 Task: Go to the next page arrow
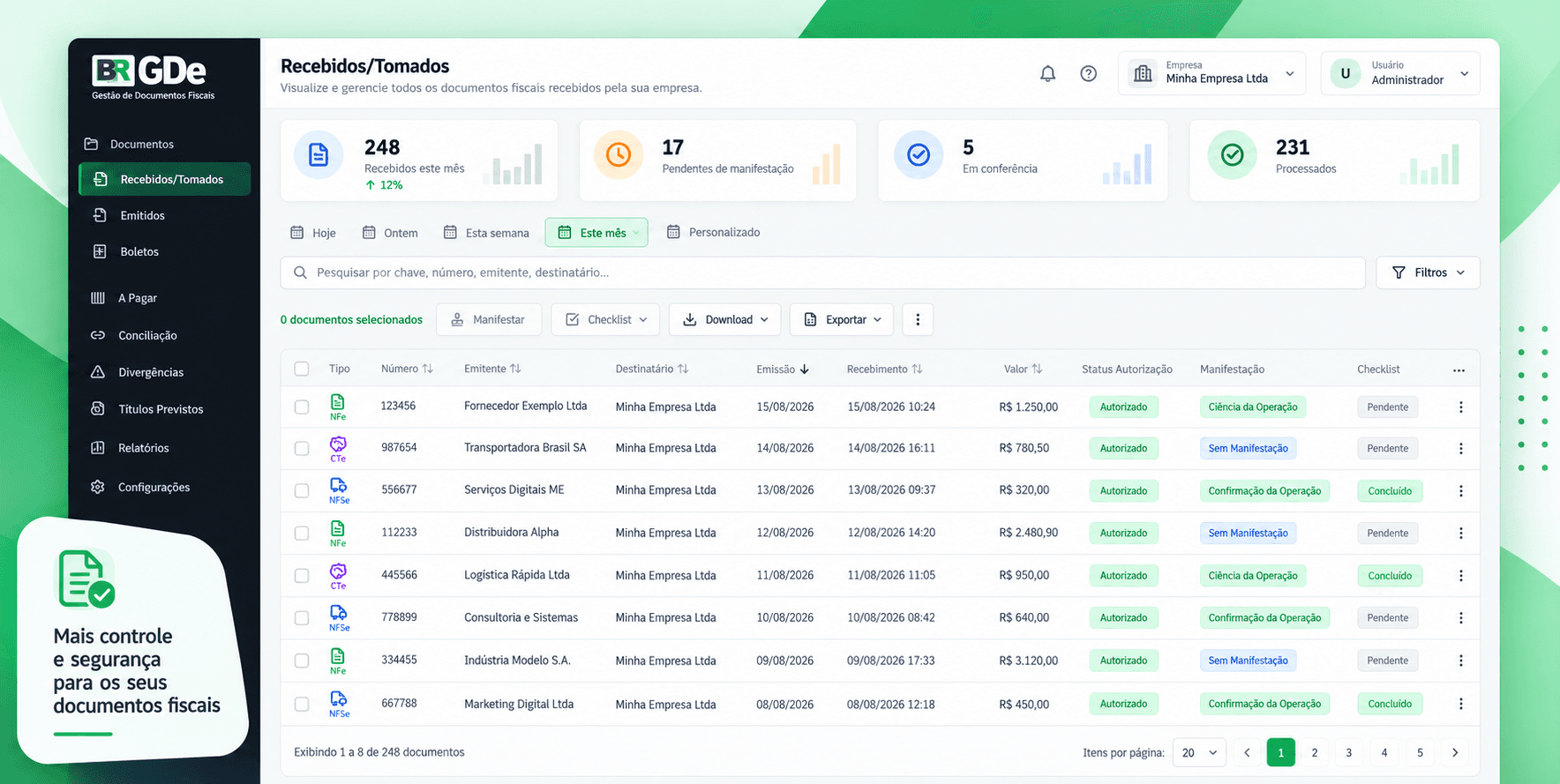(x=1455, y=752)
